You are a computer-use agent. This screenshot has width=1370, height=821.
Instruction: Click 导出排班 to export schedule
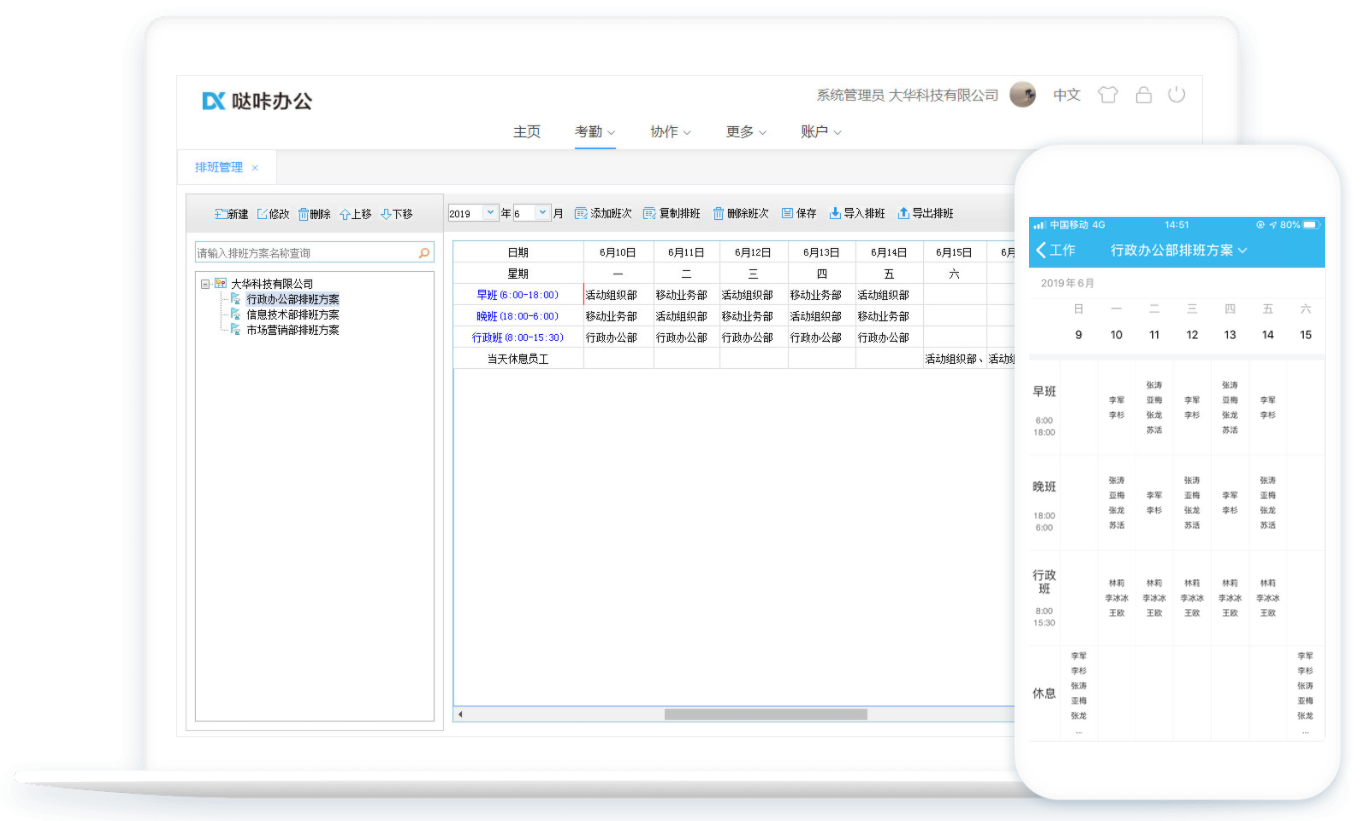coord(925,213)
